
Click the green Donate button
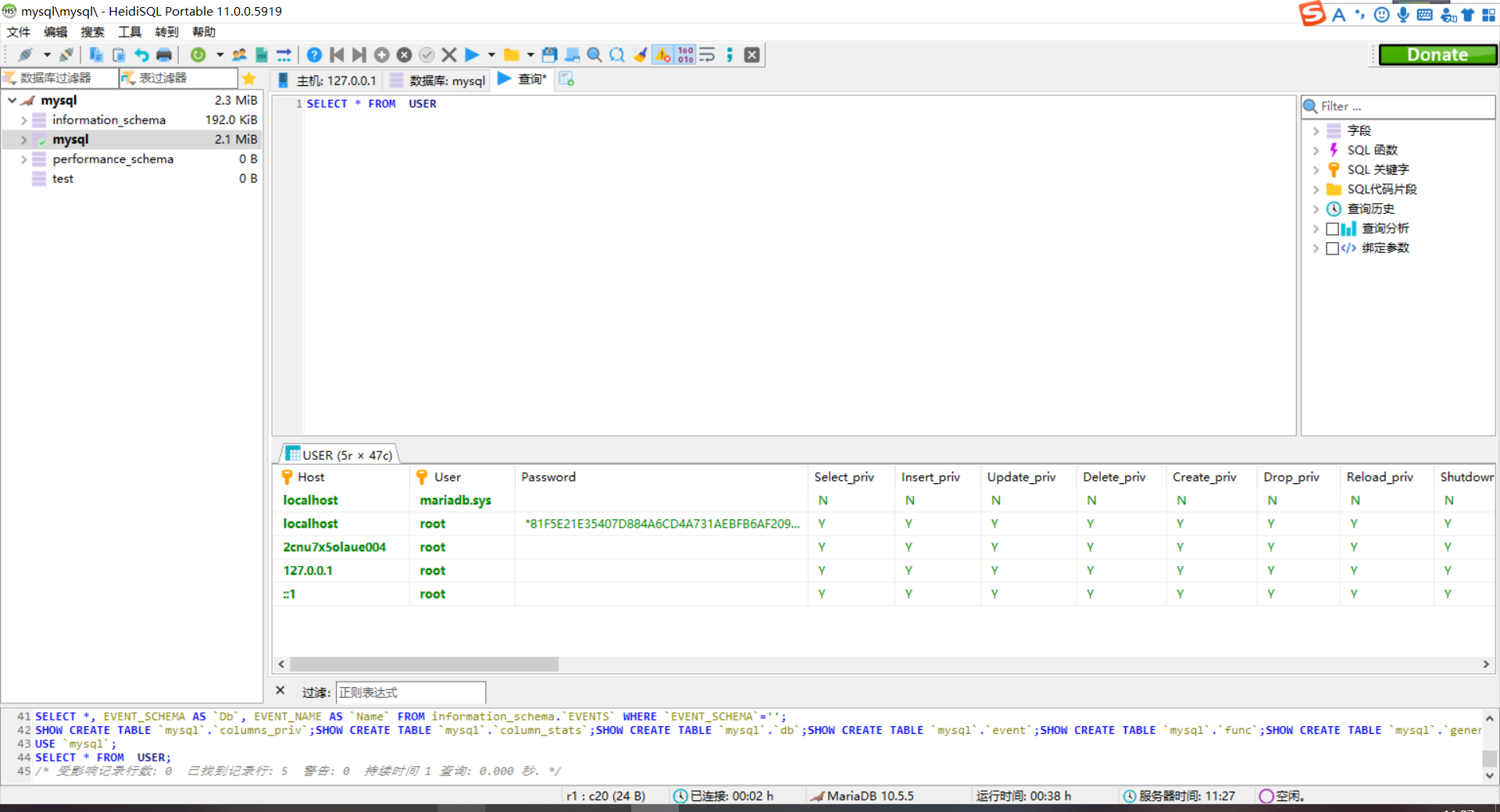tap(1437, 55)
